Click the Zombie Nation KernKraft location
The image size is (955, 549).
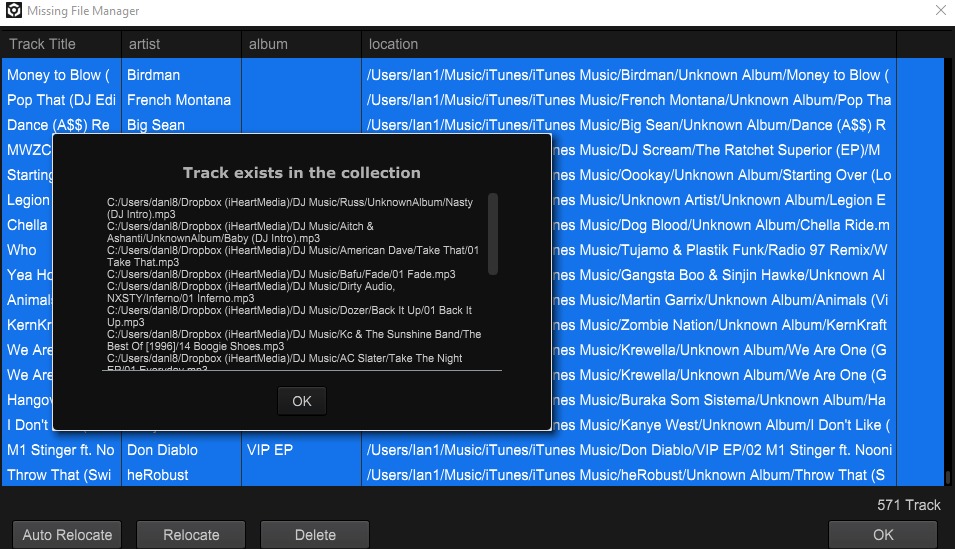click(x=720, y=325)
